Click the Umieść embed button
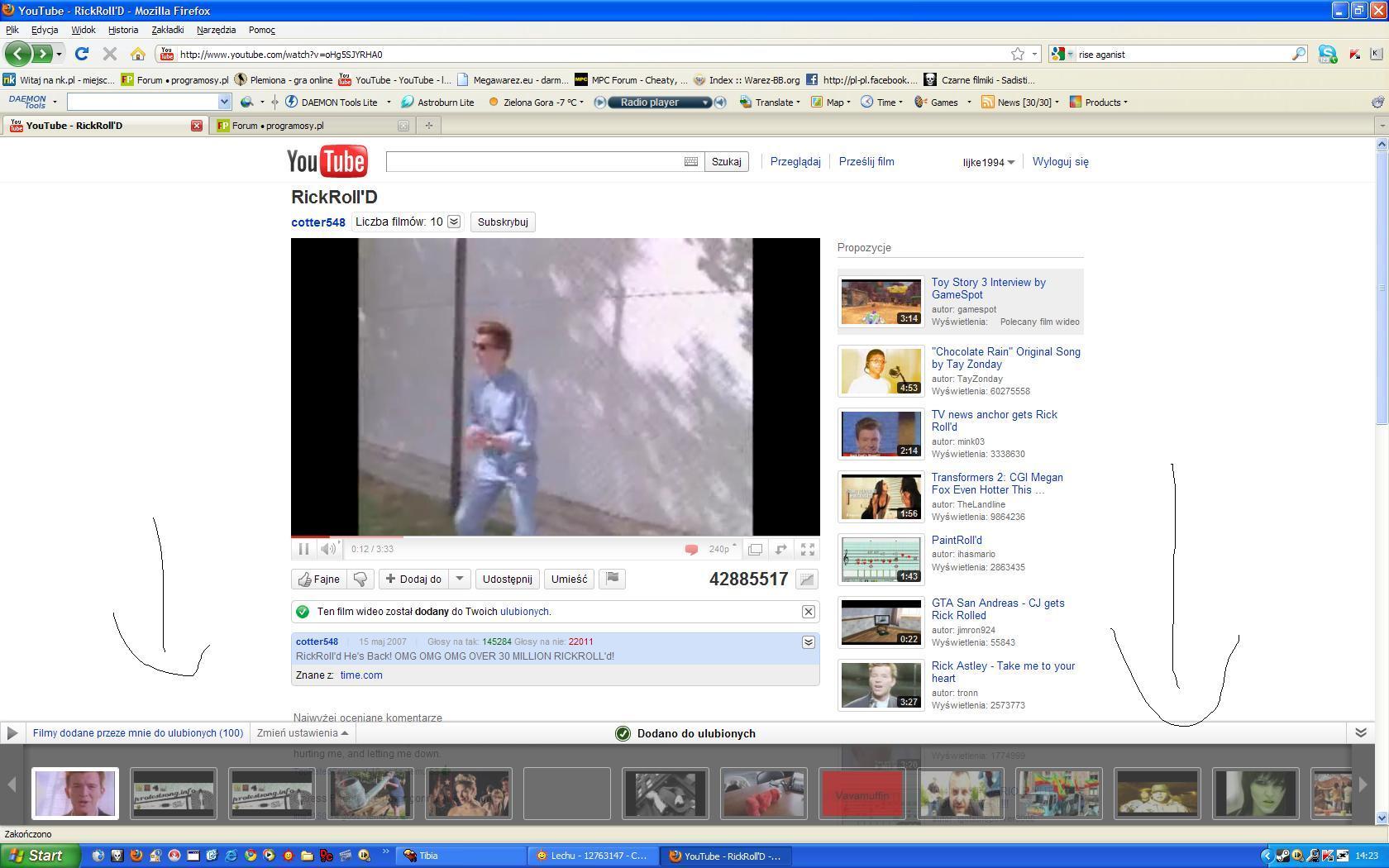The height and width of the screenshot is (868, 1389). pyautogui.click(x=569, y=579)
